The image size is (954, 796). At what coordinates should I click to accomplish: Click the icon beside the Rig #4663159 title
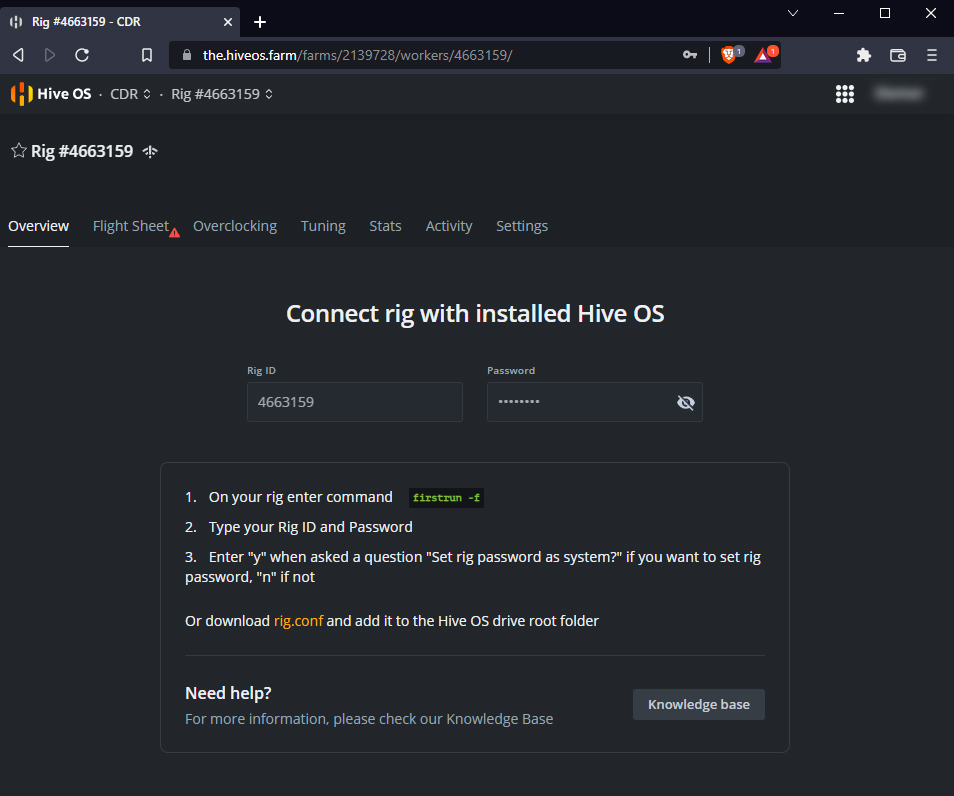click(x=150, y=152)
